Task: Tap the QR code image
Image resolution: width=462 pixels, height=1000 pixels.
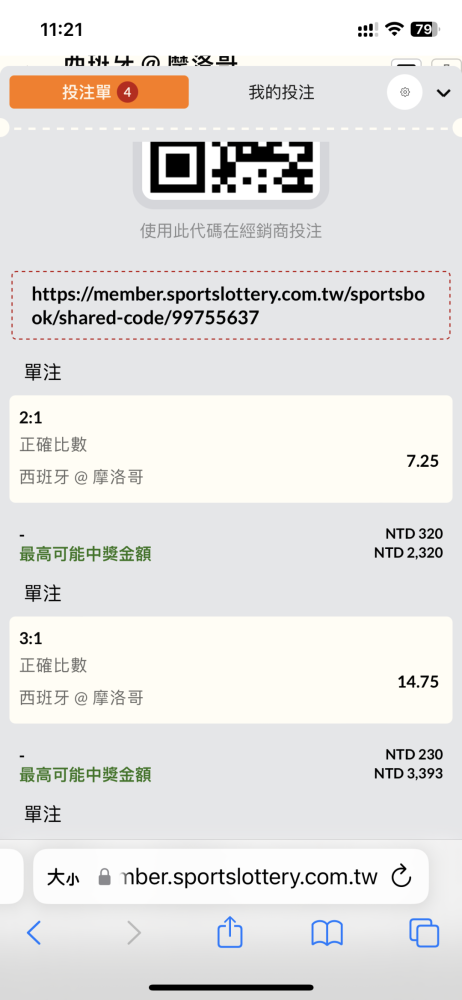Action: point(230,169)
